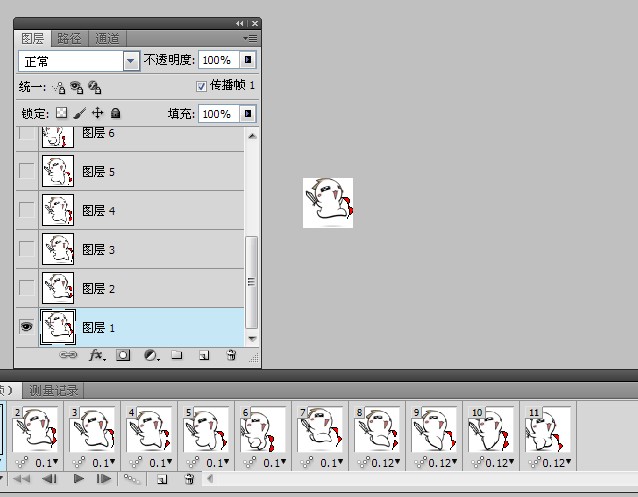Switch to the 路径 tab

coord(70,39)
